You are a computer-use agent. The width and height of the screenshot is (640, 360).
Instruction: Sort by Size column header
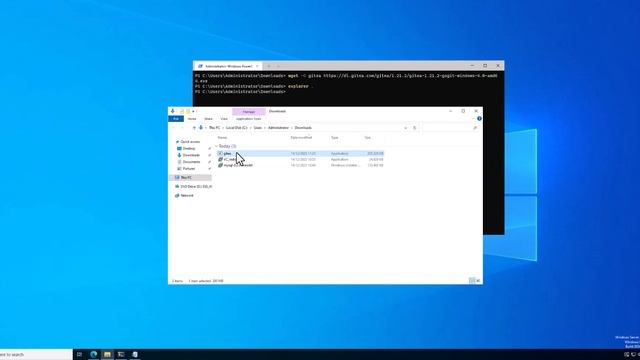point(368,138)
